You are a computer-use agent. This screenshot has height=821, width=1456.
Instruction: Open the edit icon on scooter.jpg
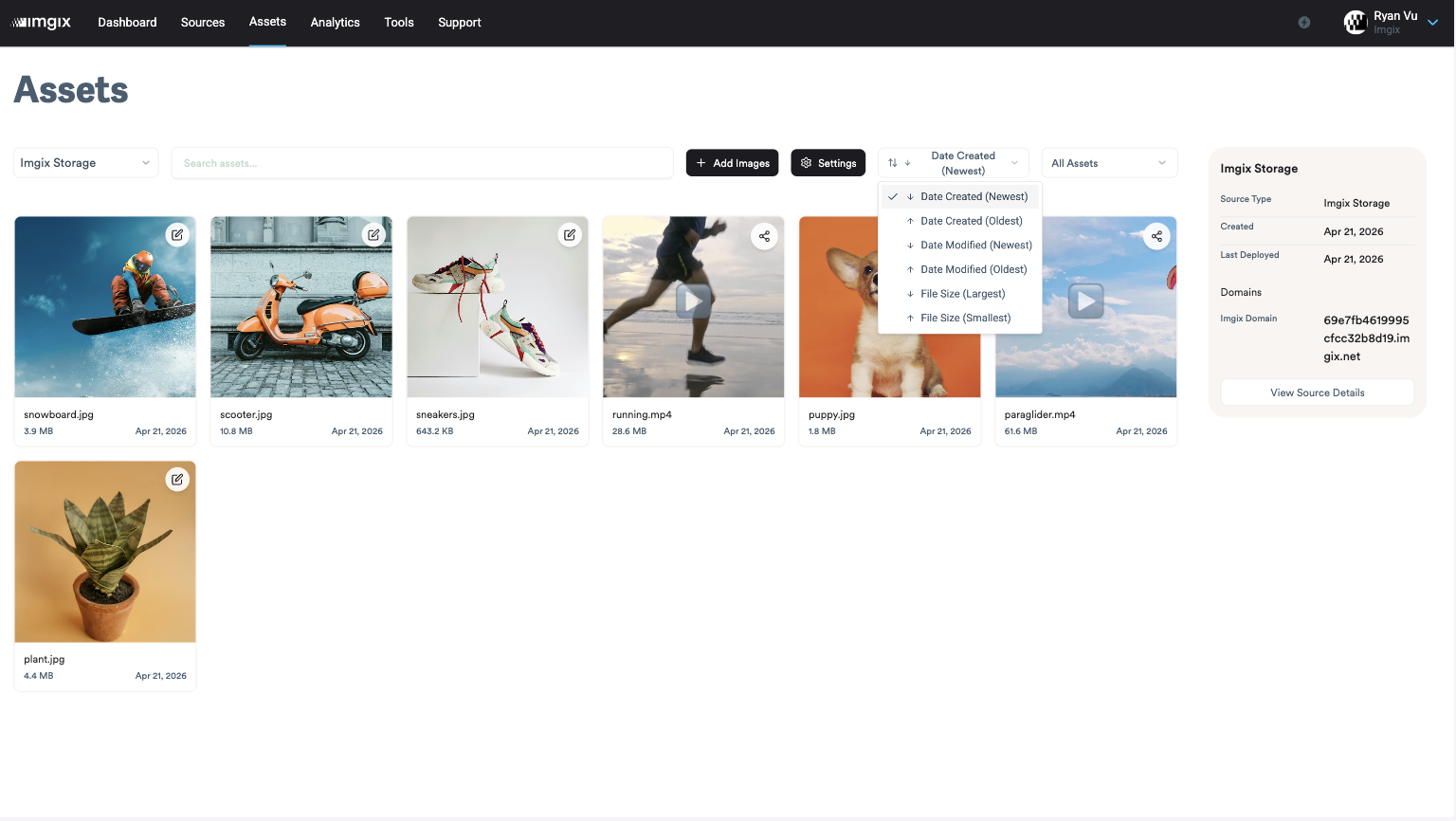(373, 234)
